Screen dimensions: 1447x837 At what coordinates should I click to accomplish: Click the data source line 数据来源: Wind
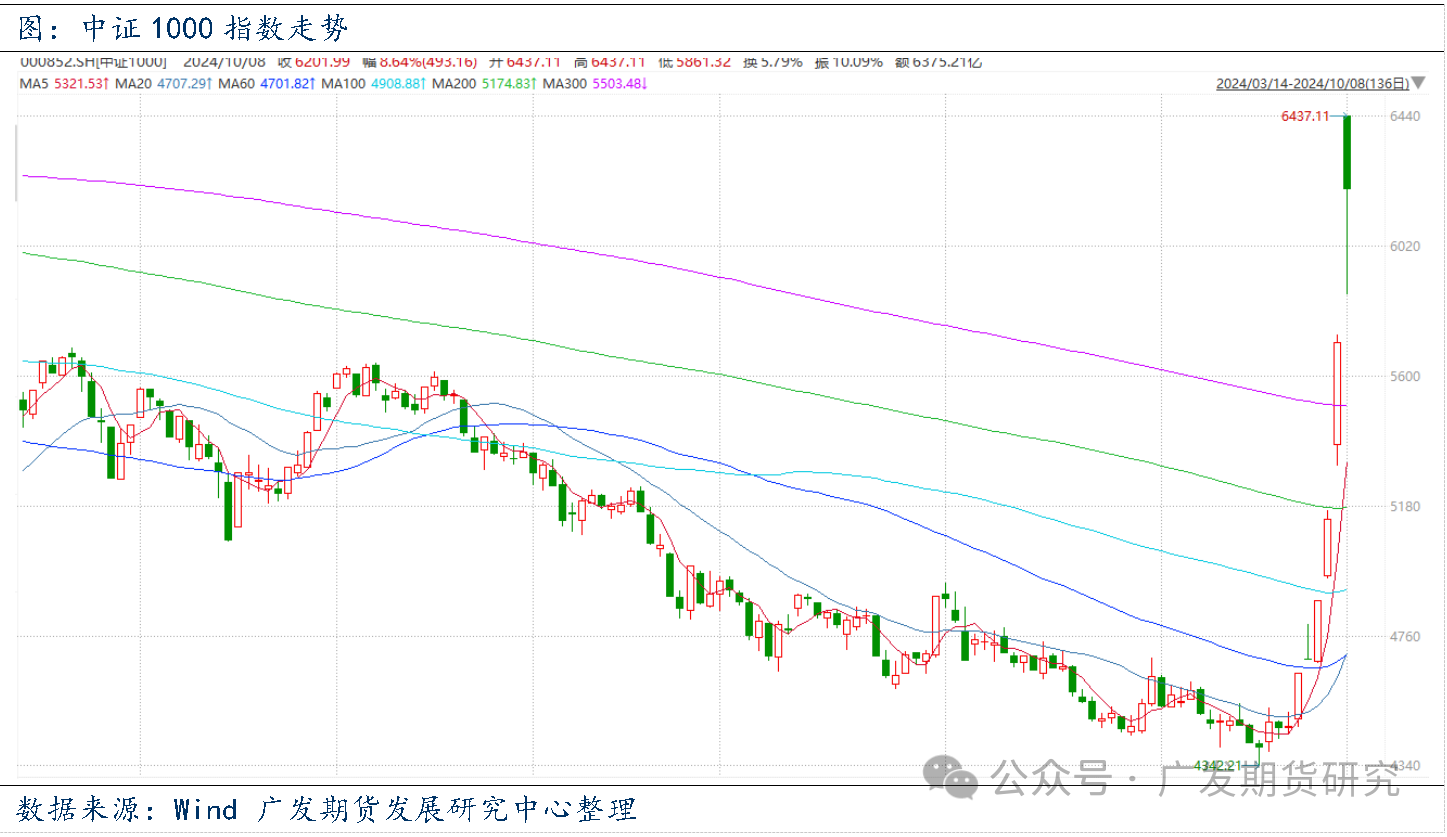tap(327, 808)
